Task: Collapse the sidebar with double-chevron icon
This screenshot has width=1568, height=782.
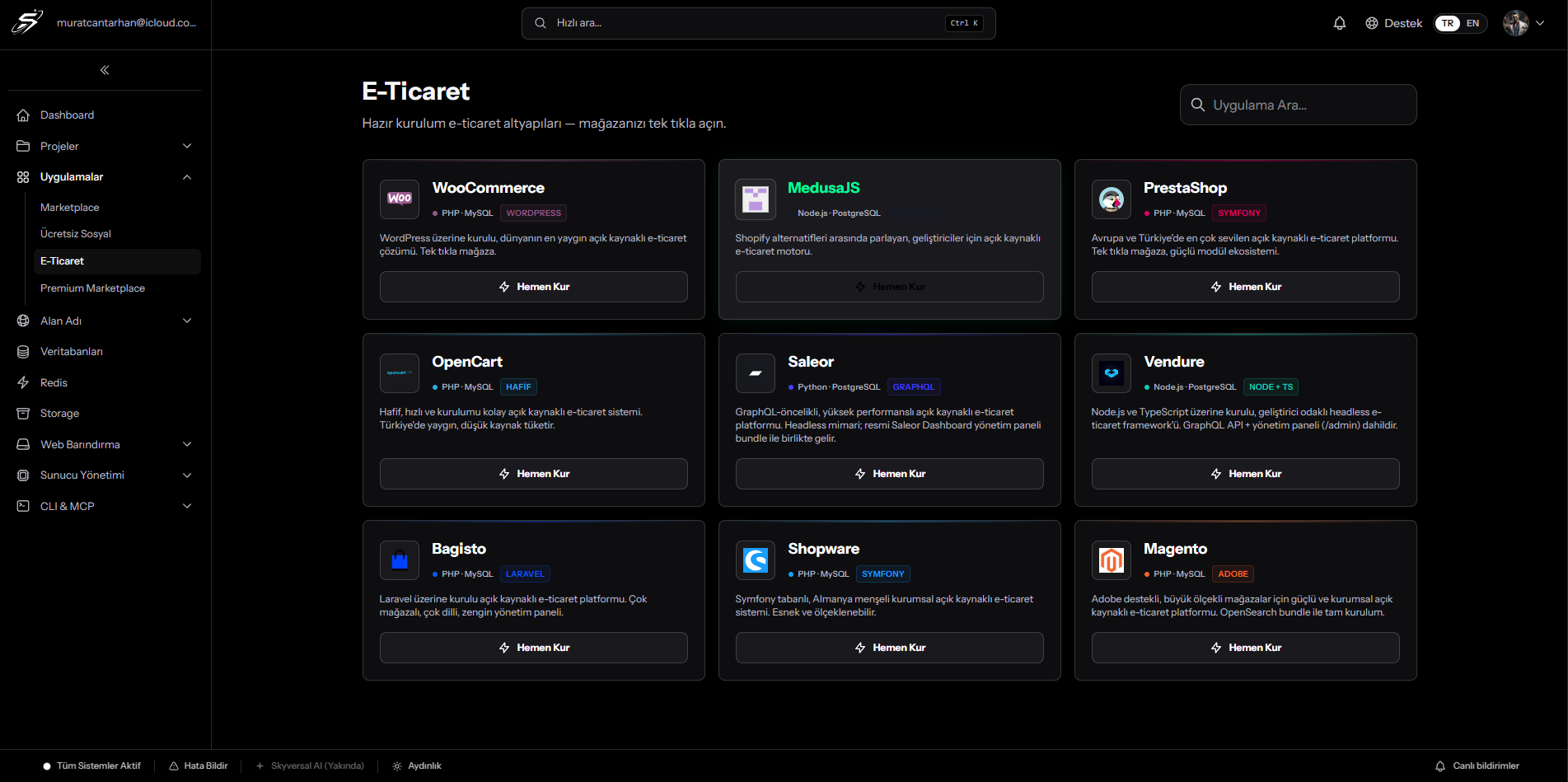Action: click(105, 70)
